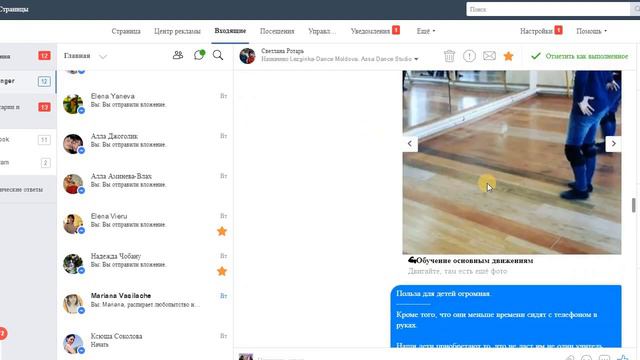Click the chat scrollbar thumb on the right

pos(633,205)
